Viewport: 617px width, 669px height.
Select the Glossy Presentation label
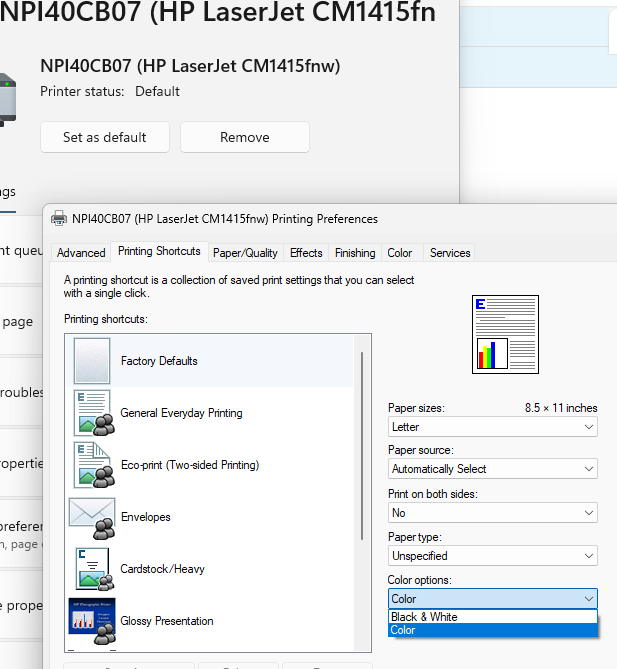[167, 621]
